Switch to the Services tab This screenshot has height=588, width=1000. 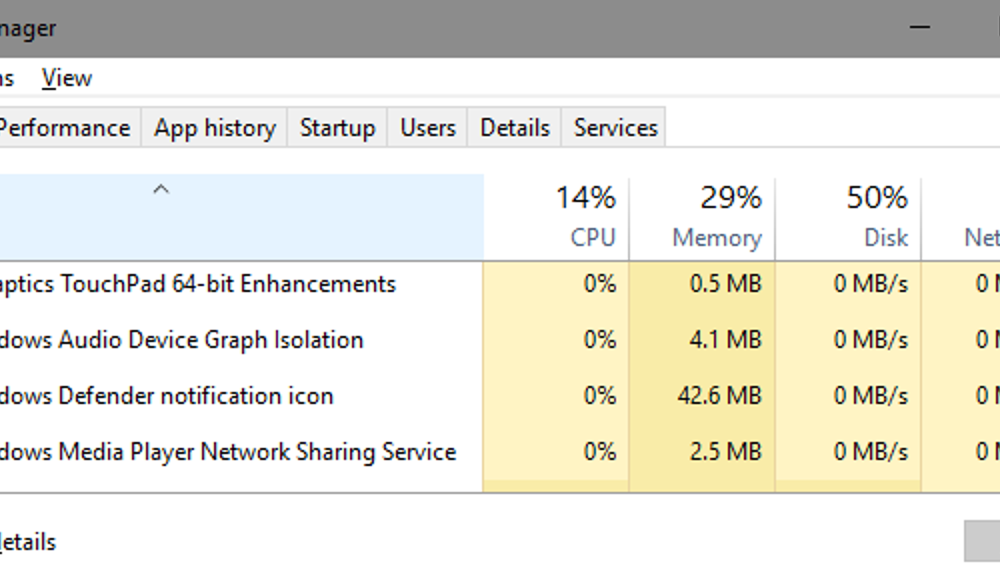[614, 127]
